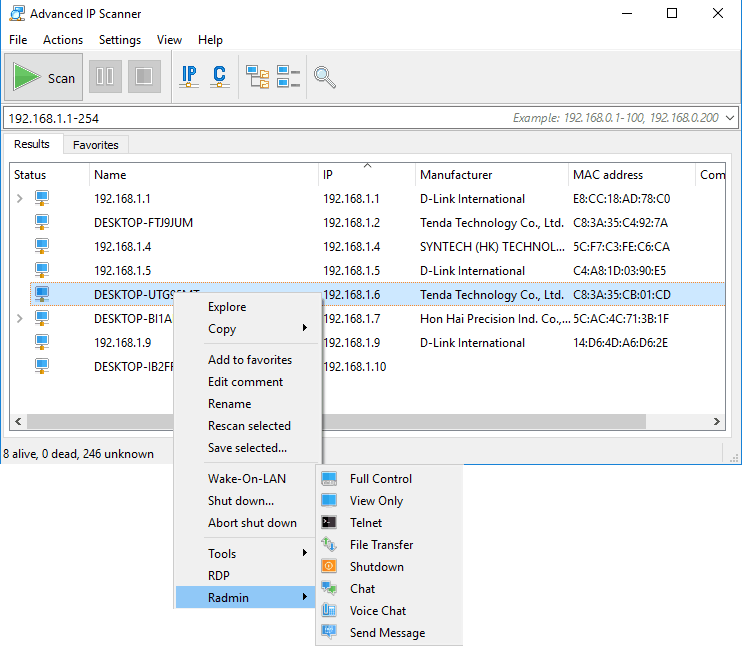Launch Radmin View Only
The height and width of the screenshot is (646, 742).
coord(389,501)
